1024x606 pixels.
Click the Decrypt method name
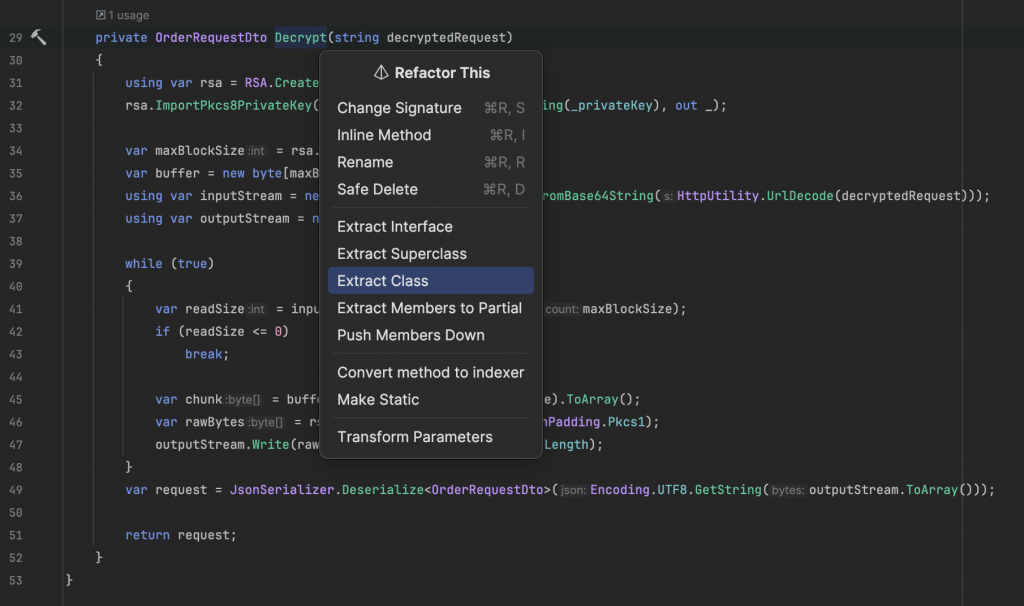click(300, 38)
